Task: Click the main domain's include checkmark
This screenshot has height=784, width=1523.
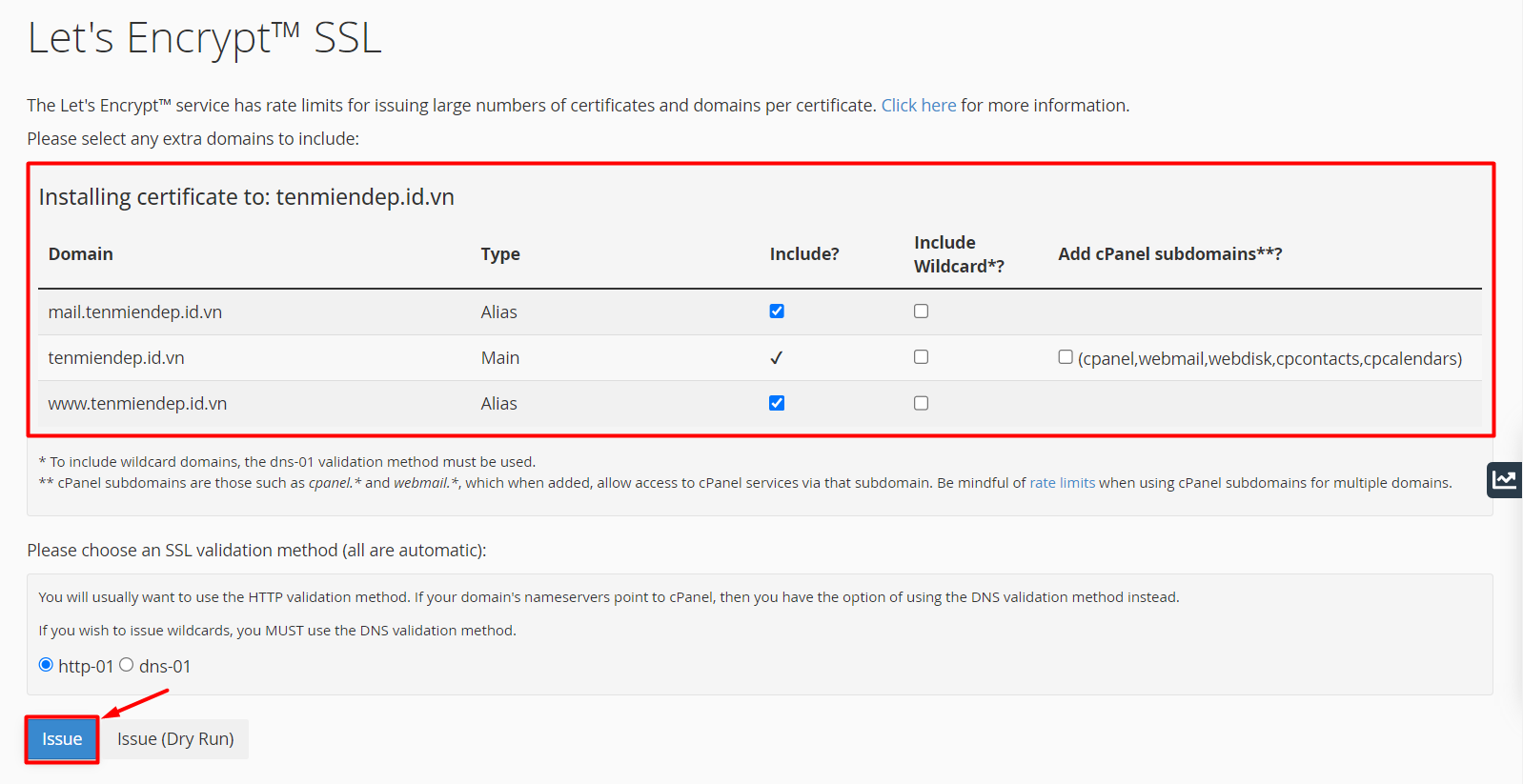Action: 777,358
